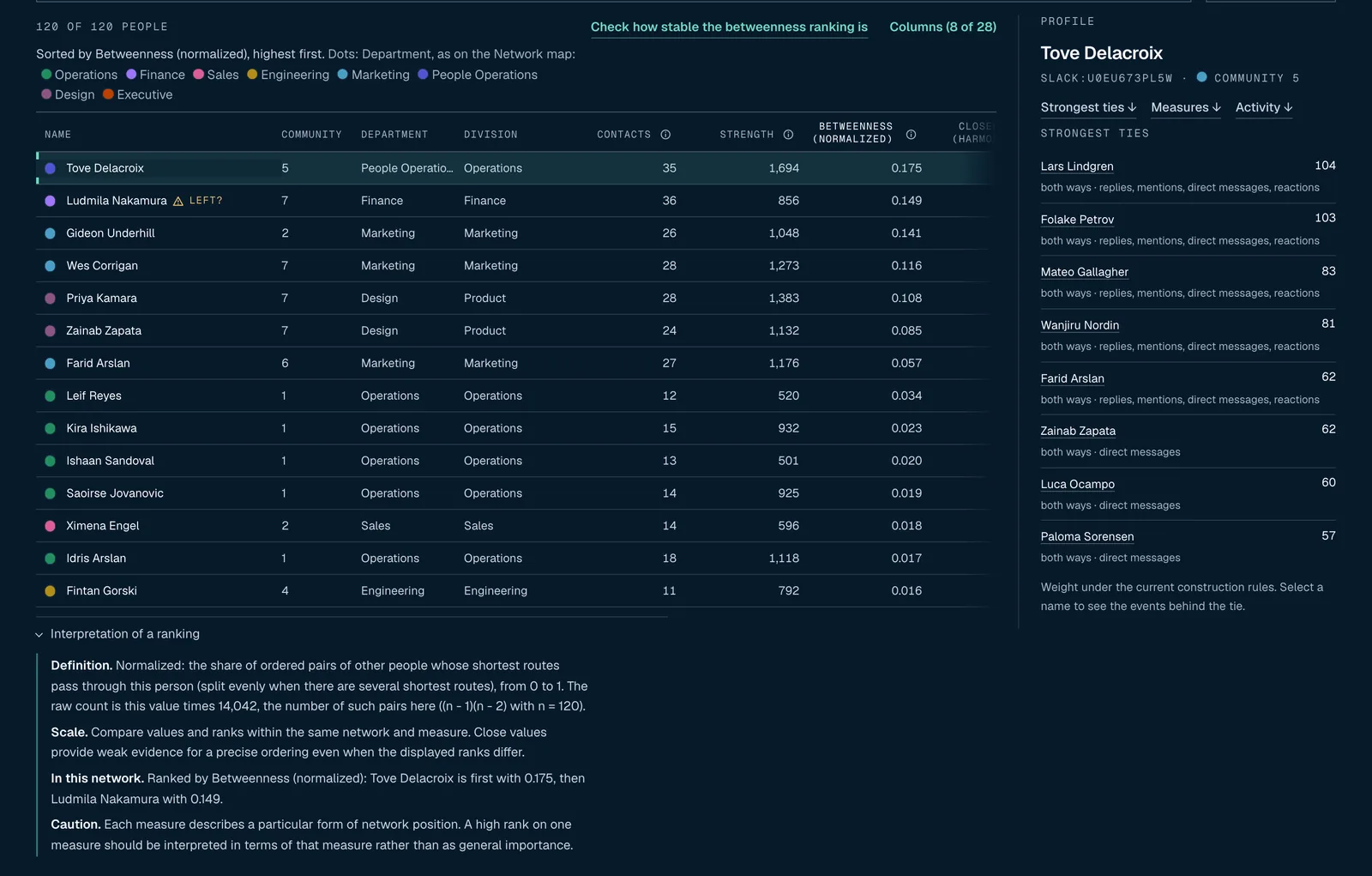Open Luca Ocampo tie link
This screenshot has width=1372, height=876.
pyautogui.click(x=1077, y=484)
